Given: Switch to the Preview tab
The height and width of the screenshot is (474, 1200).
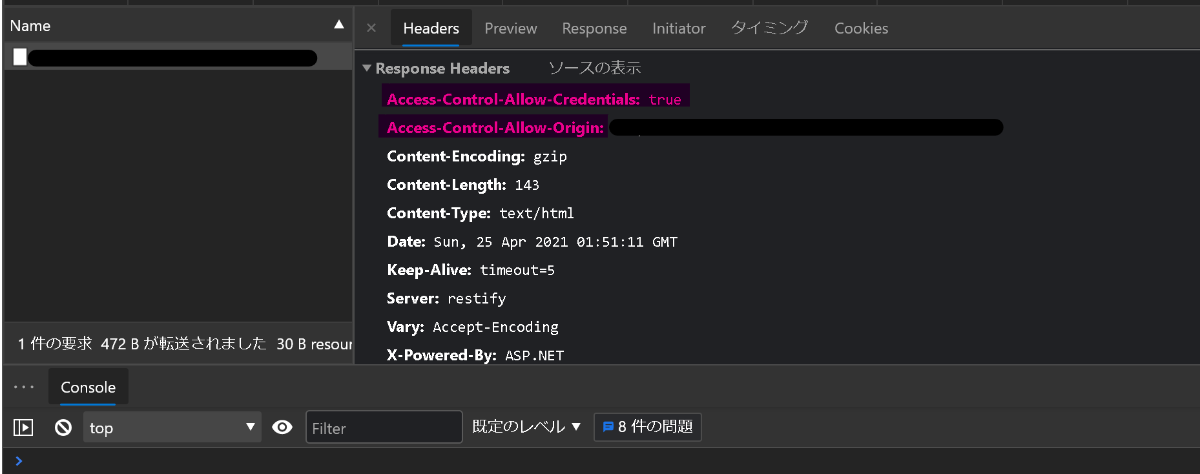Looking at the screenshot, I should [x=510, y=28].
